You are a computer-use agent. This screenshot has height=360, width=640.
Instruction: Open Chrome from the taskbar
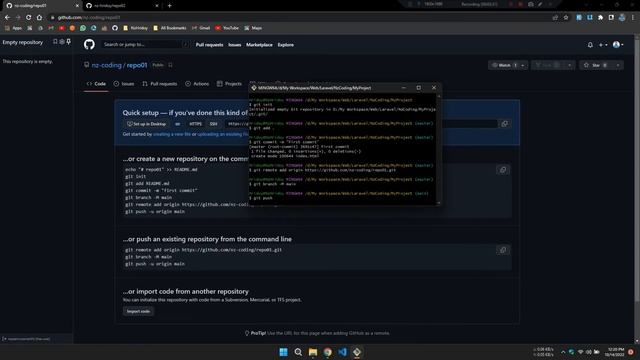pyautogui.click(x=328, y=352)
